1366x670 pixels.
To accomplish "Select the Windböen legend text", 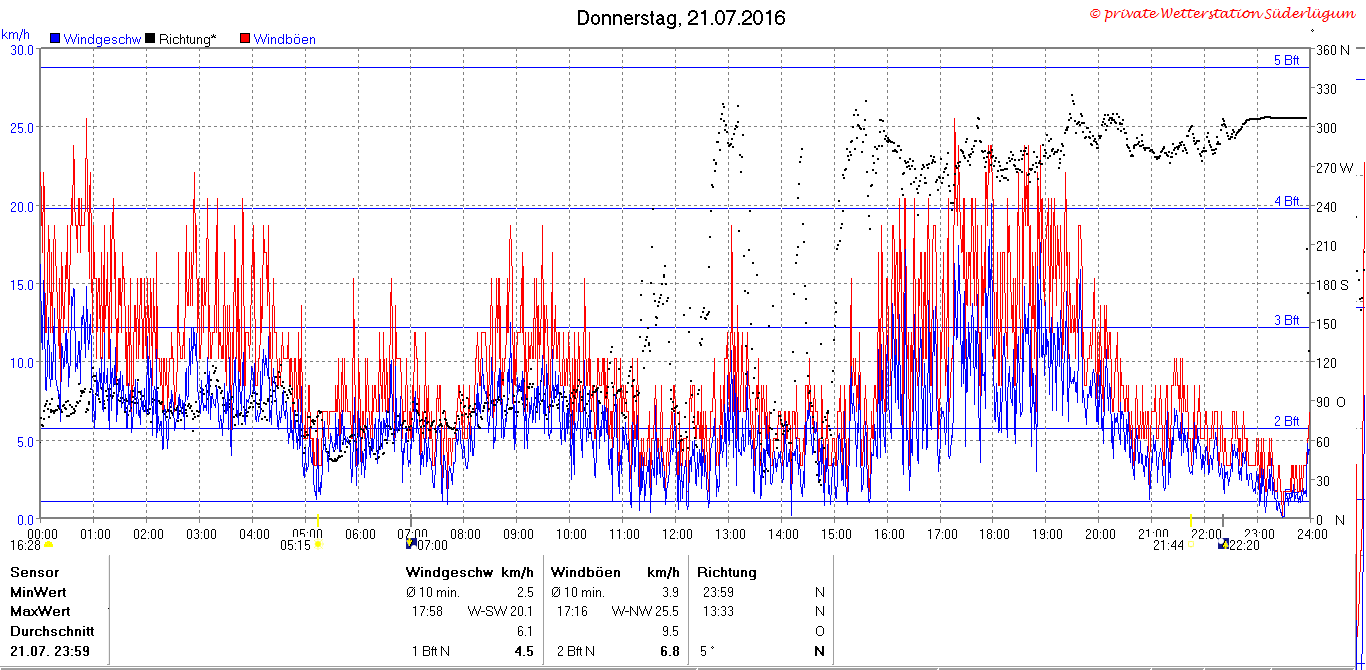I will [x=285, y=40].
